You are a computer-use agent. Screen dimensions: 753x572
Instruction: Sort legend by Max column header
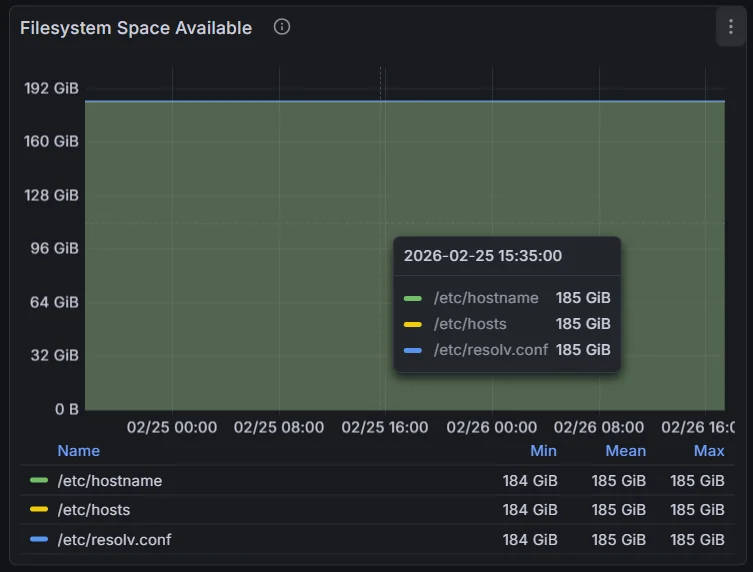tap(709, 450)
